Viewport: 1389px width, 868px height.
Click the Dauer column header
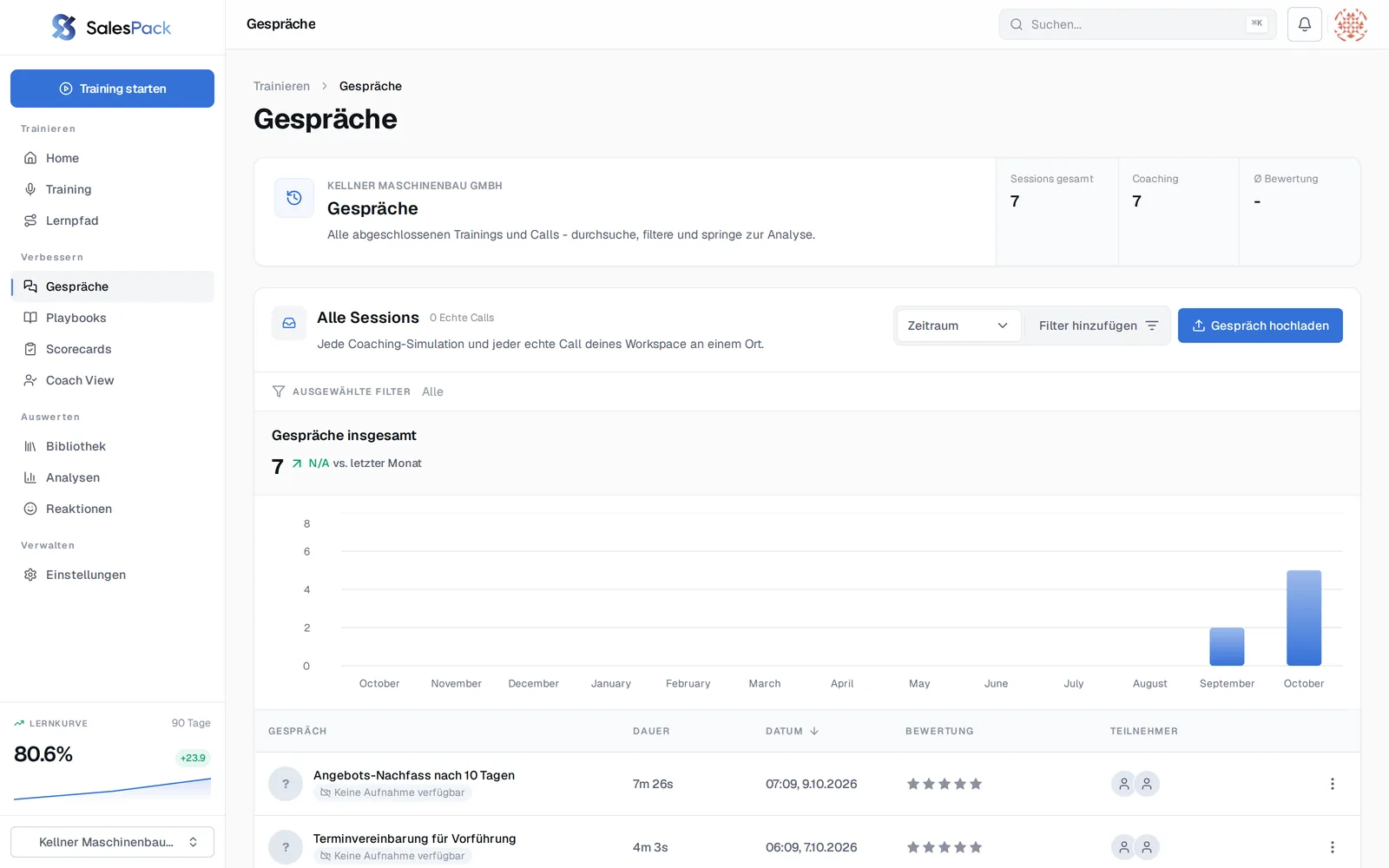coord(651,731)
